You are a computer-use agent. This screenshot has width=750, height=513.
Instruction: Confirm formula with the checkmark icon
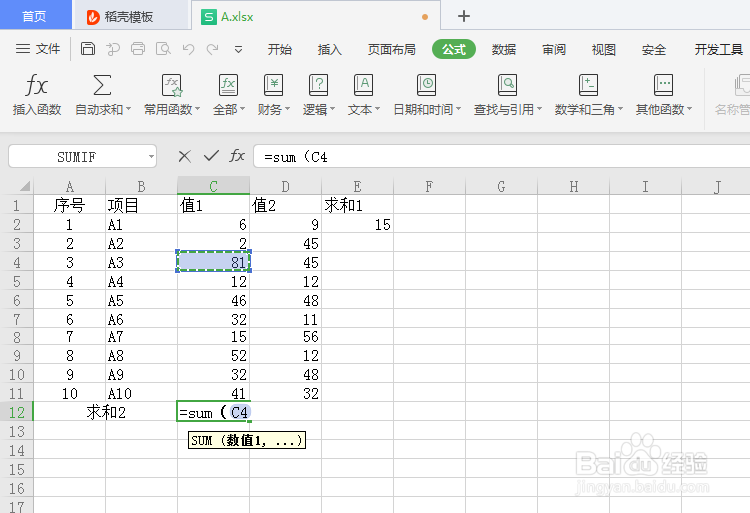[211, 155]
